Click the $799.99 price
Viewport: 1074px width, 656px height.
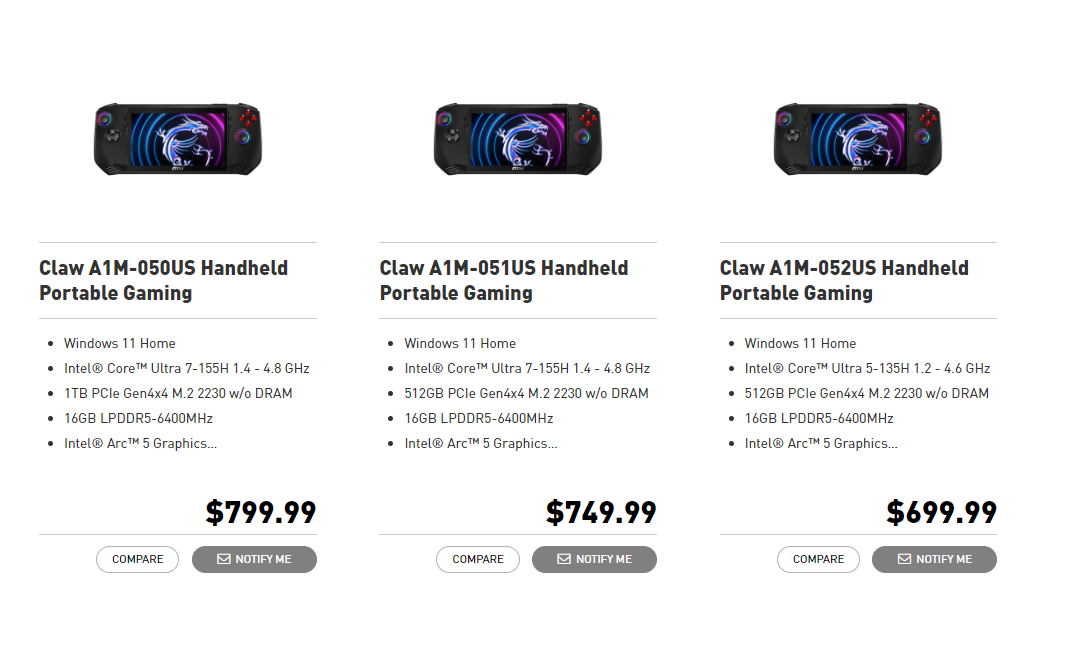point(261,512)
